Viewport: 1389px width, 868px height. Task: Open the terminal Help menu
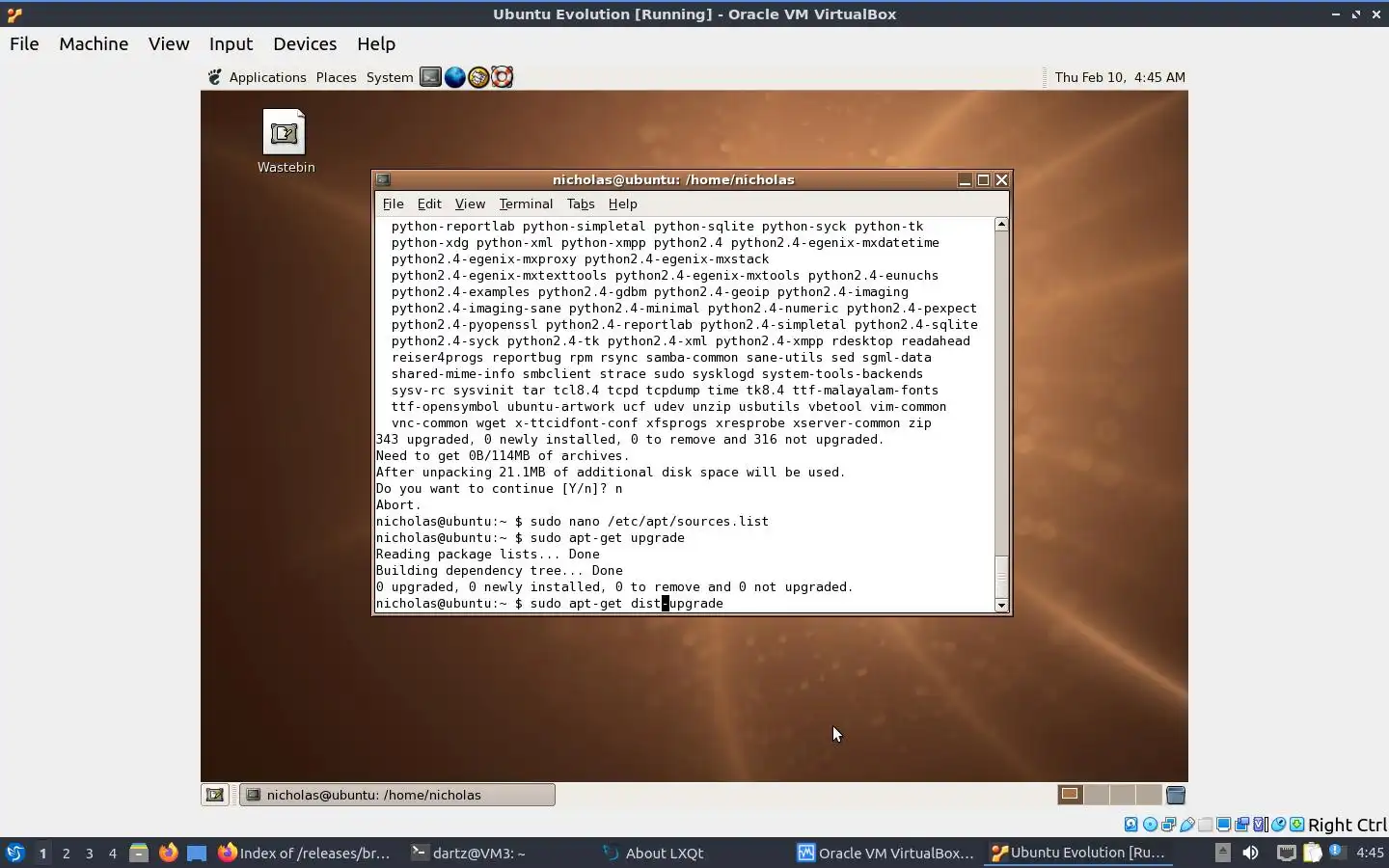click(623, 203)
